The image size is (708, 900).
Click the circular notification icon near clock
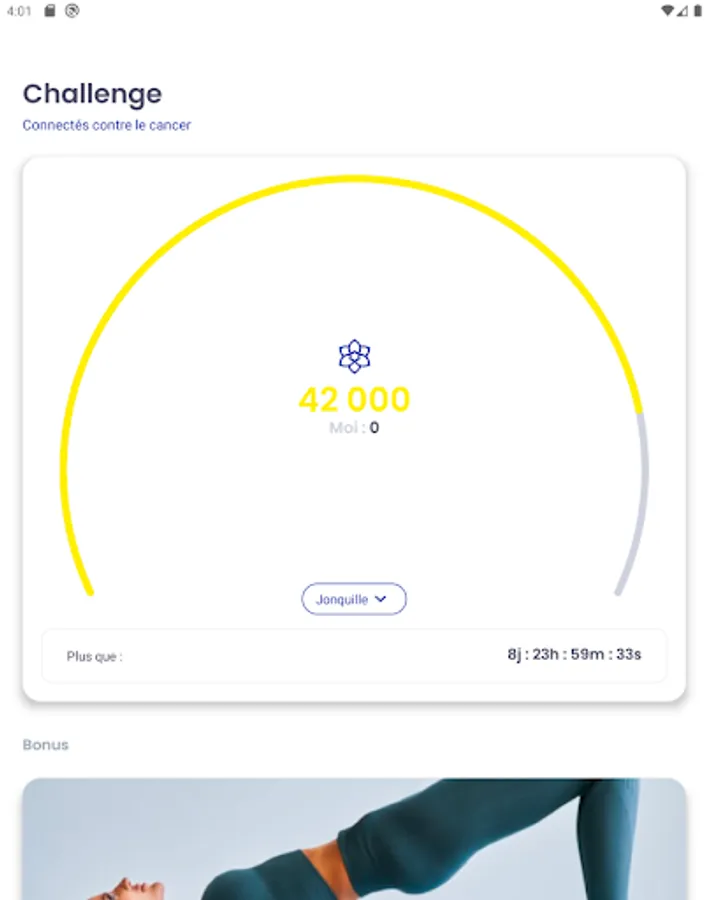72,11
